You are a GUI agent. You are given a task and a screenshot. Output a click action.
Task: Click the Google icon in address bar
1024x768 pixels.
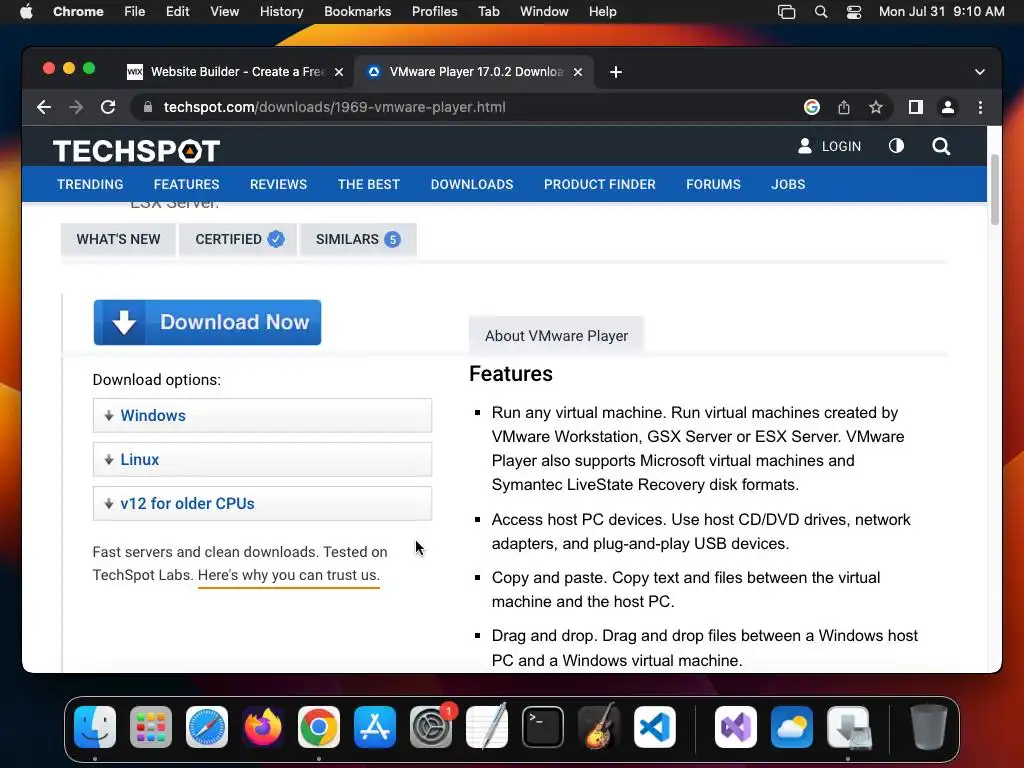pos(812,107)
